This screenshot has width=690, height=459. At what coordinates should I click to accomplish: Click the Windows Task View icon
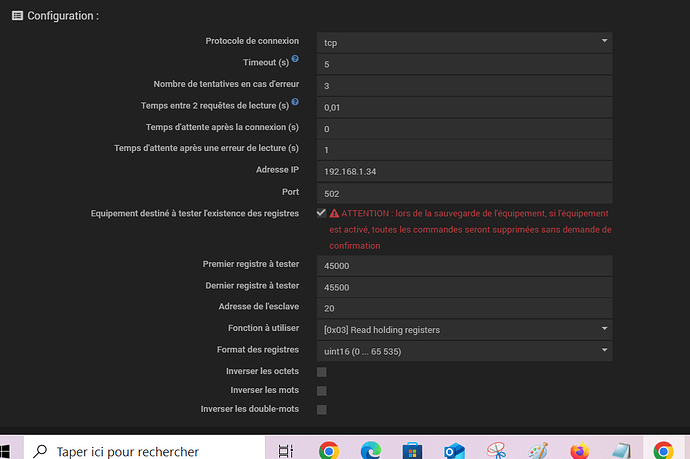coord(286,451)
